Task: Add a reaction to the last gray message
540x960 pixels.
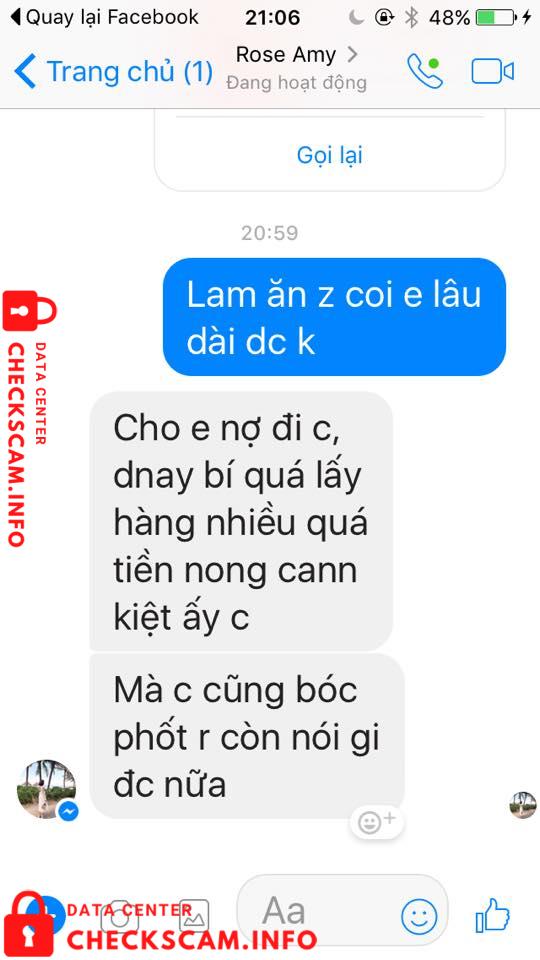Action: click(377, 822)
